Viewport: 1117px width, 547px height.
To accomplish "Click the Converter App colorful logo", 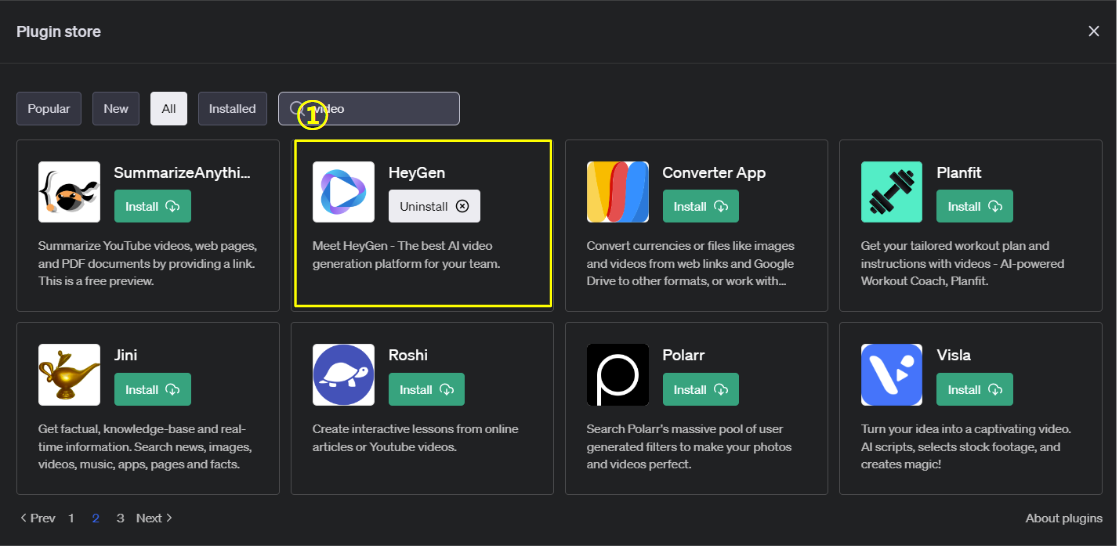I will (x=618, y=192).
